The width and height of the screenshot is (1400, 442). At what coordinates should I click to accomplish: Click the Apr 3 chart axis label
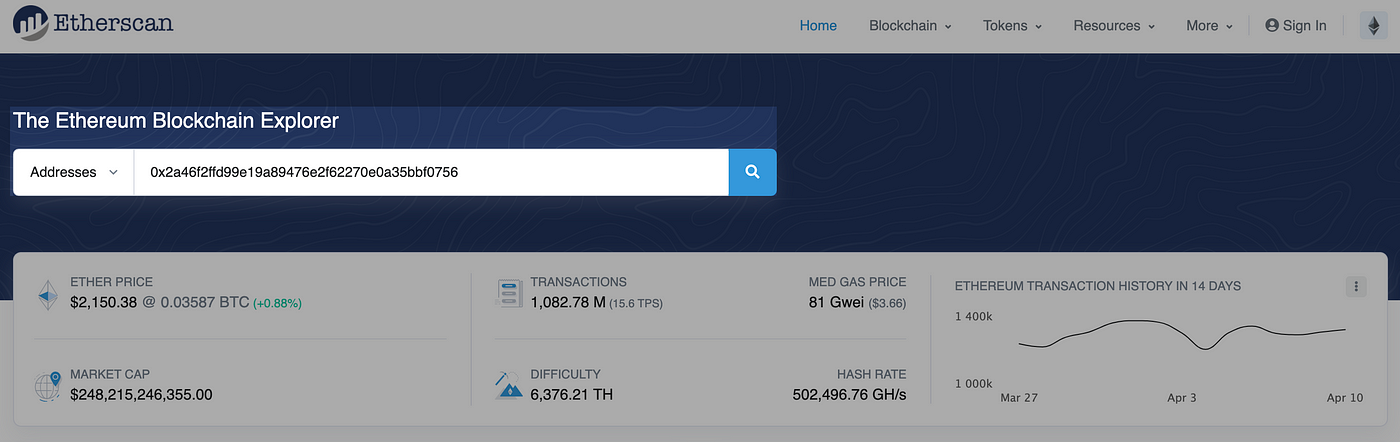[1182, 398]
